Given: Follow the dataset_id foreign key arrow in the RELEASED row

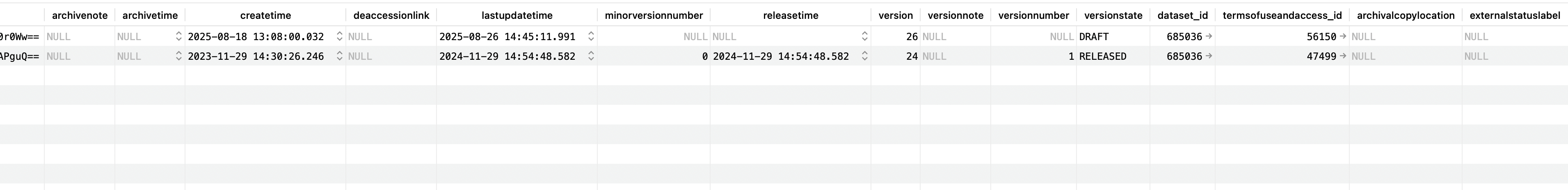Looking at the screenshot, I should (1209, 56).
